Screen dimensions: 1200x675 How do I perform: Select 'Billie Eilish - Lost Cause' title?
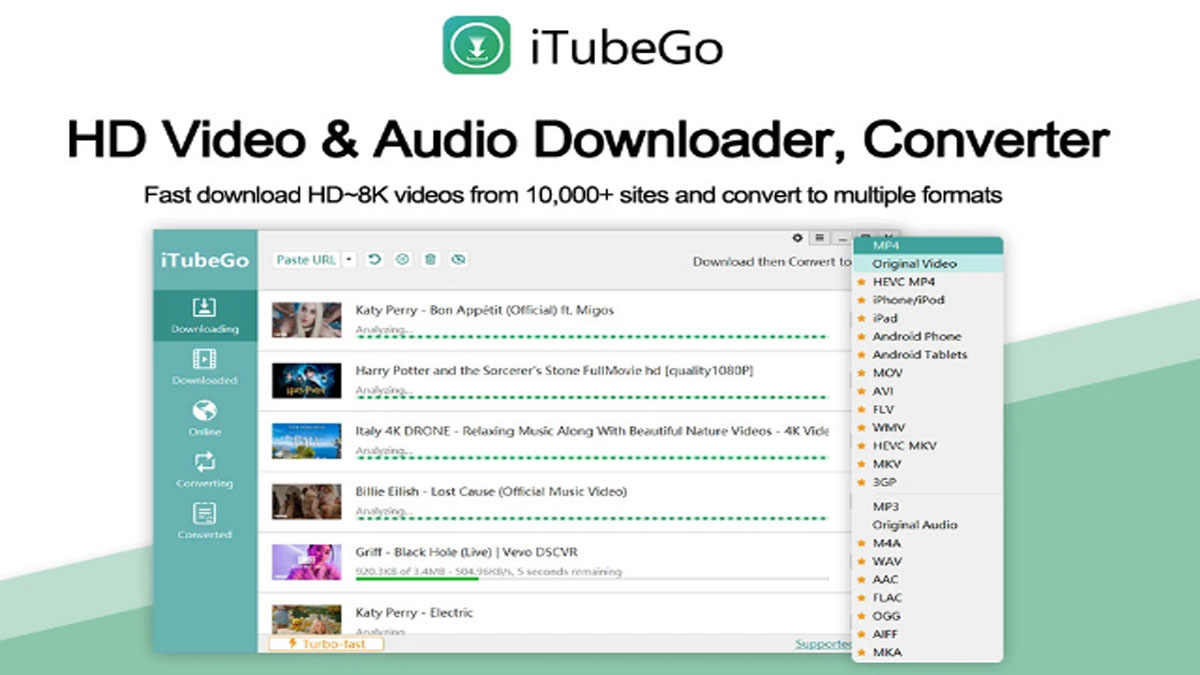pyautogui.click(x=491, y=491)
